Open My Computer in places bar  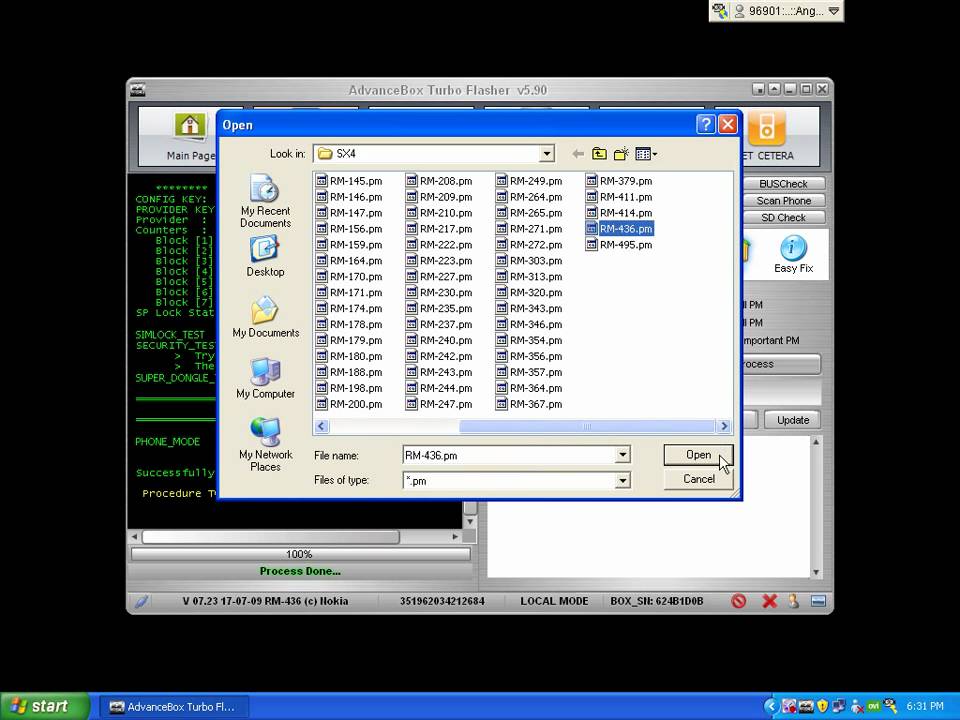pyautogui.click(x=266, y=378)
